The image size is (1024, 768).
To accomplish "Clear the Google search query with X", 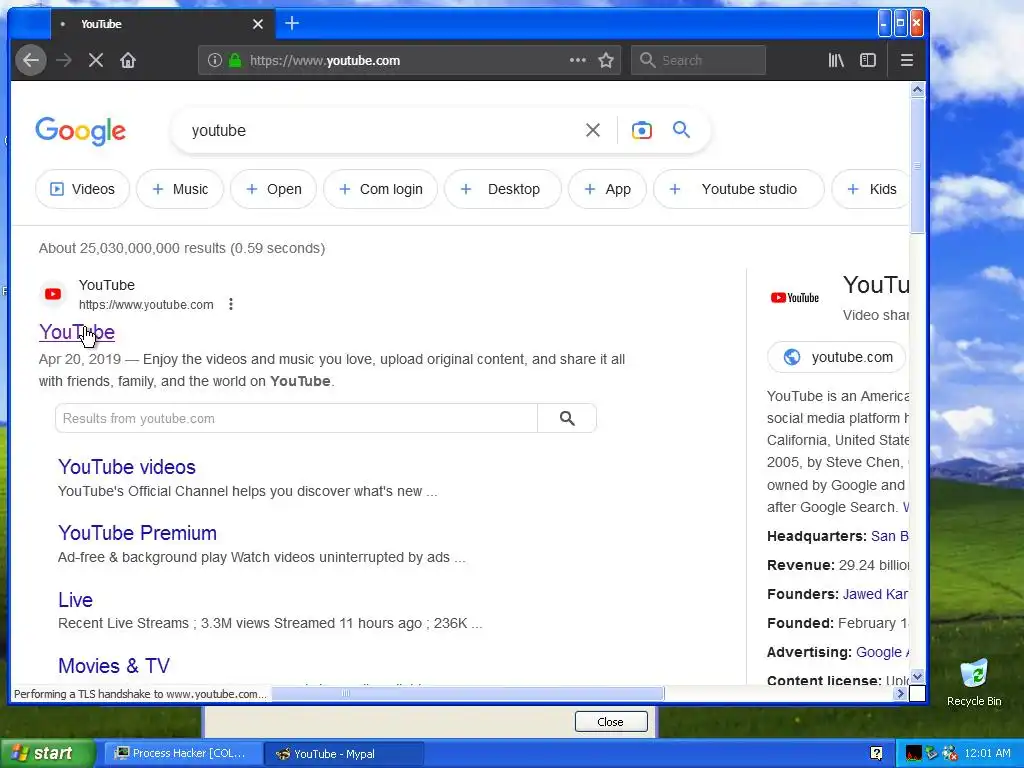I will tap(592, 131).
